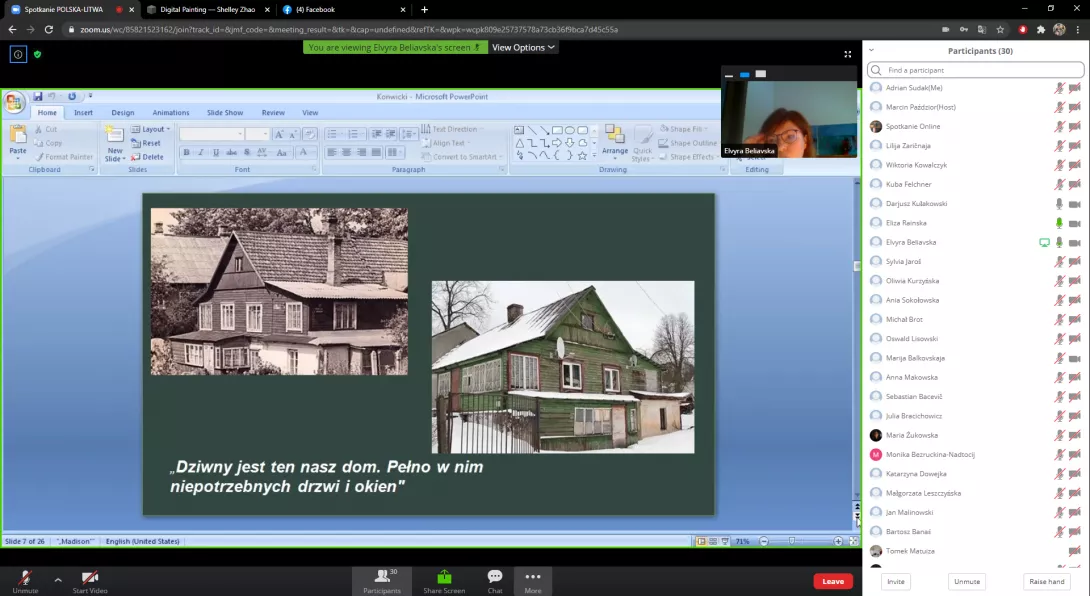Viewport: 1090px width, 596px height.
Task: Click the meeting information icon
Action: (x=18, y=54)
